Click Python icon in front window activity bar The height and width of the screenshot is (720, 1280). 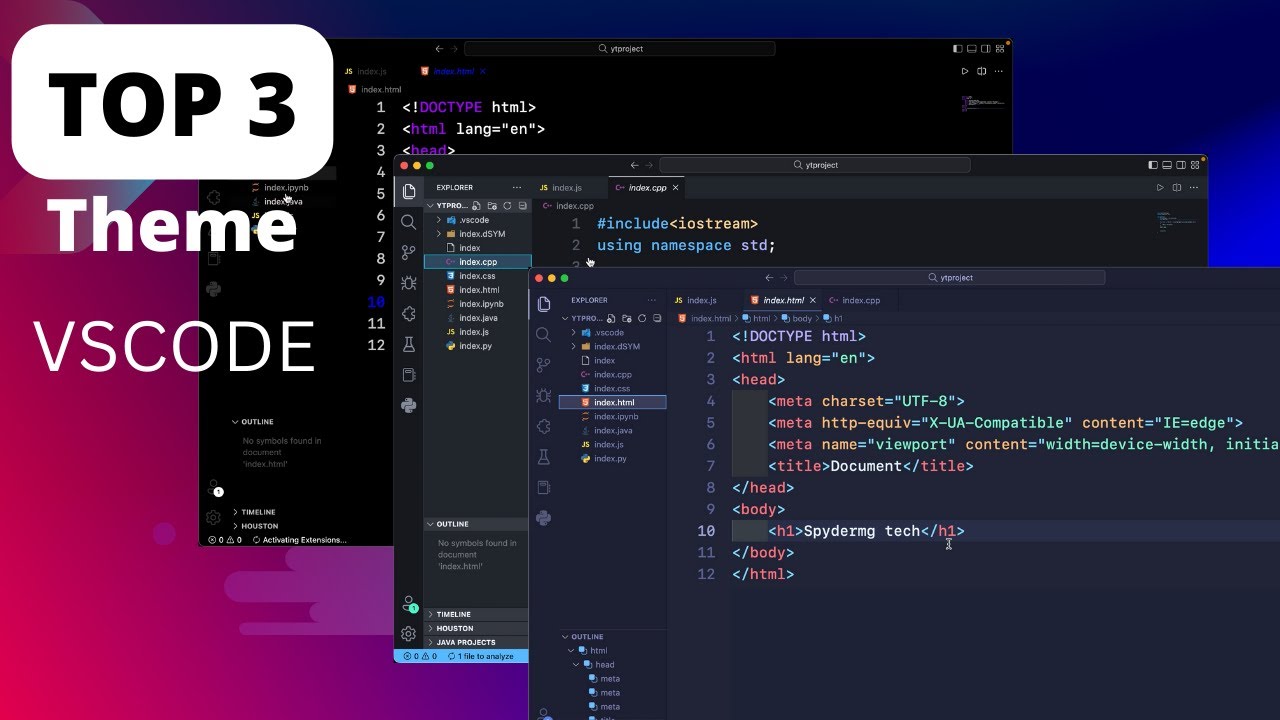point(543,518)
